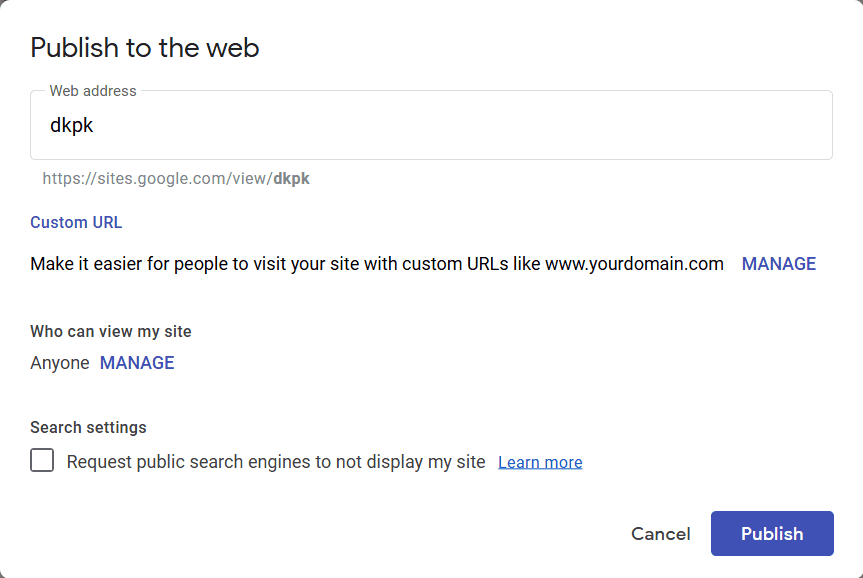Click the Anyone viewer text
The height and width of the screenshot is (578, 863).
pyautogui.click(x=59, y=362)
